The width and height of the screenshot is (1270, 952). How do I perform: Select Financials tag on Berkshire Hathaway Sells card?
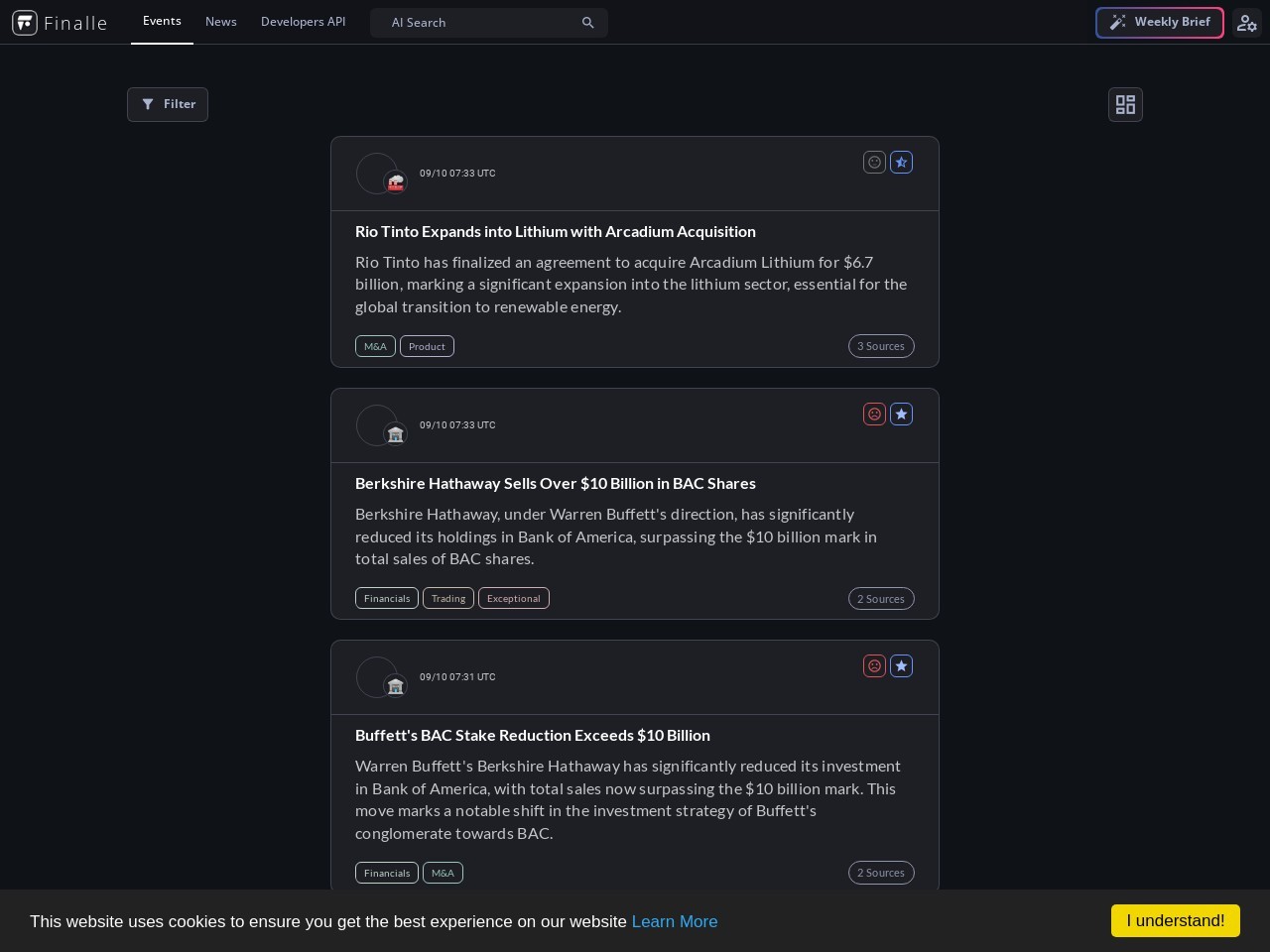[x=387, y=598]
